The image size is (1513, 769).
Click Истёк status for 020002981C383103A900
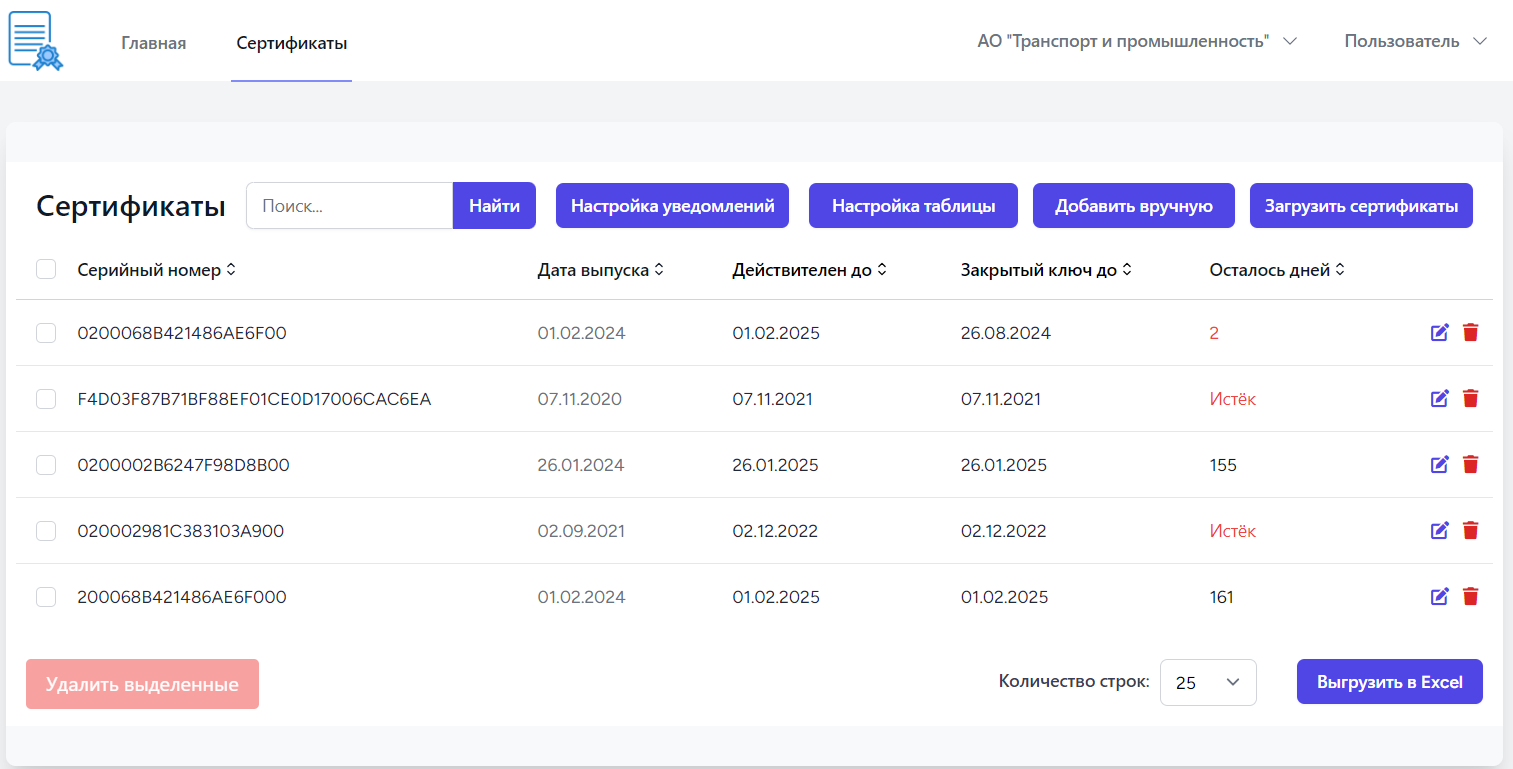click(x=1233, y=531)
